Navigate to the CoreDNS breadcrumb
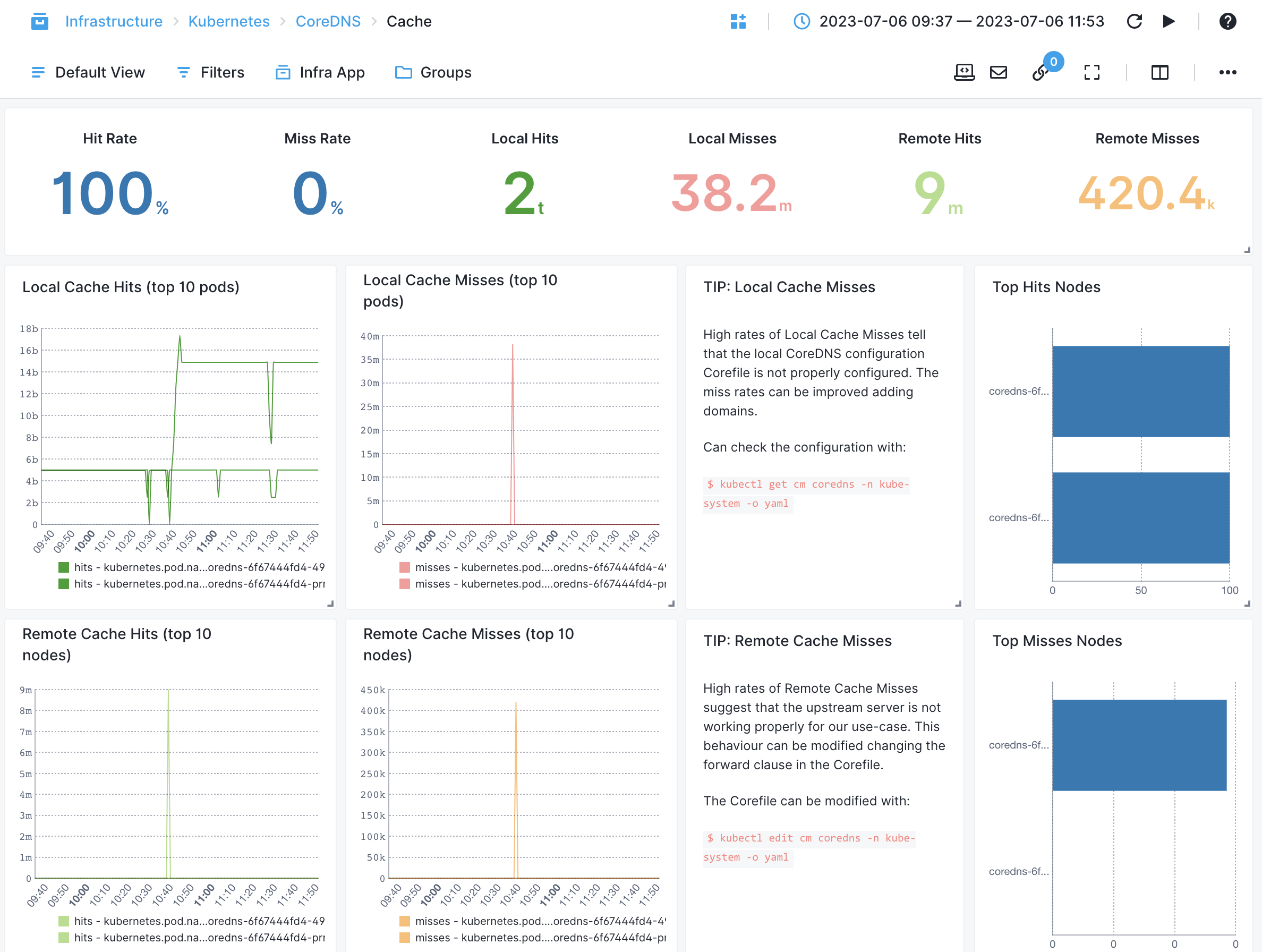Image resolution: width=1262 pixels, height=952 pixels. tap(328, 21)
